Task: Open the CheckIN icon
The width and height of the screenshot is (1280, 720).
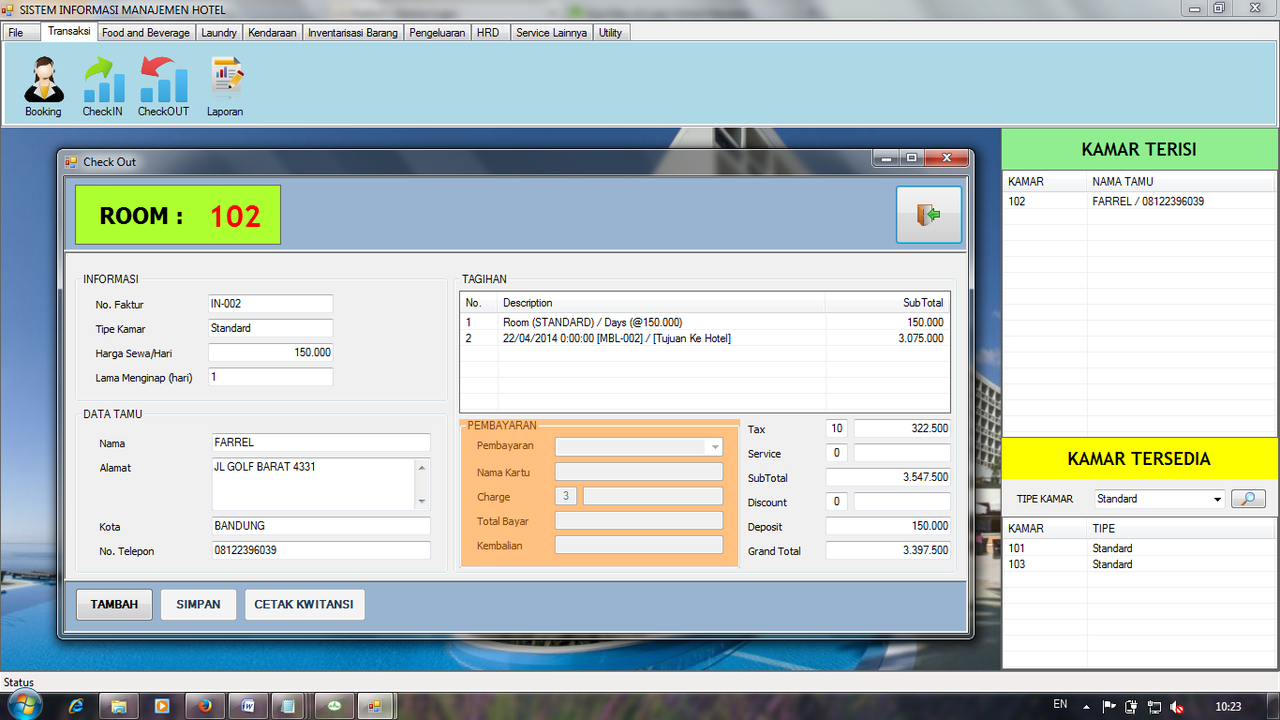Action: pyautogui.click(x=102, y=87)
